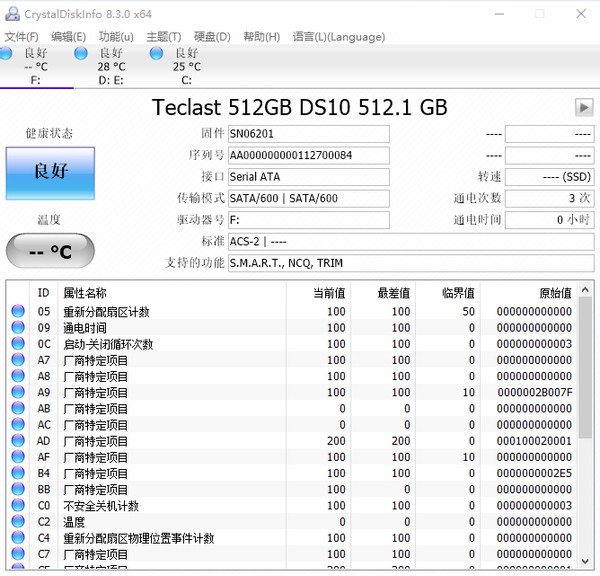Click raw value 0000000002E5
The height and width of the screenshot is (576, 600).
tap(534, 473)
